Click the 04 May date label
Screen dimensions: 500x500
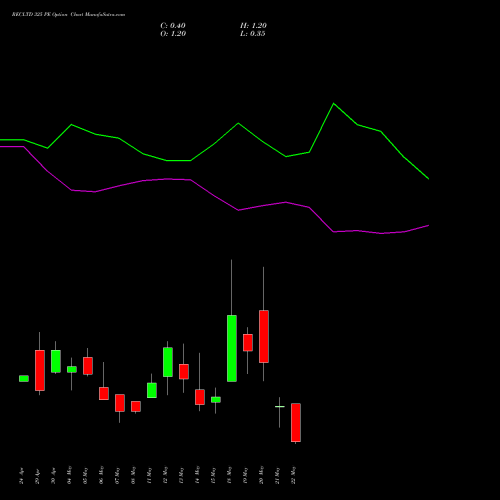point(69,475)
